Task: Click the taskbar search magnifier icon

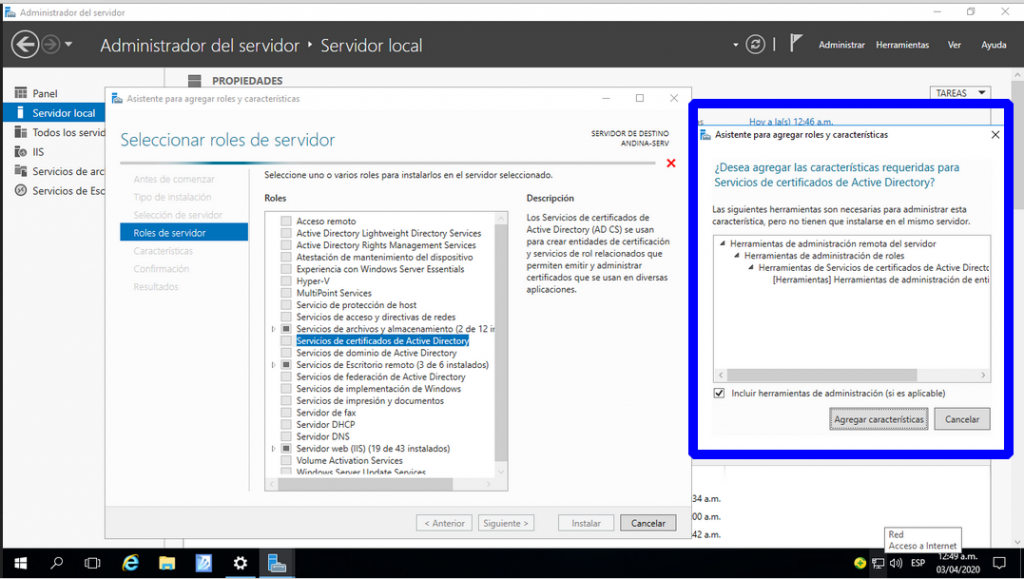Action: (x=57, y=563)
